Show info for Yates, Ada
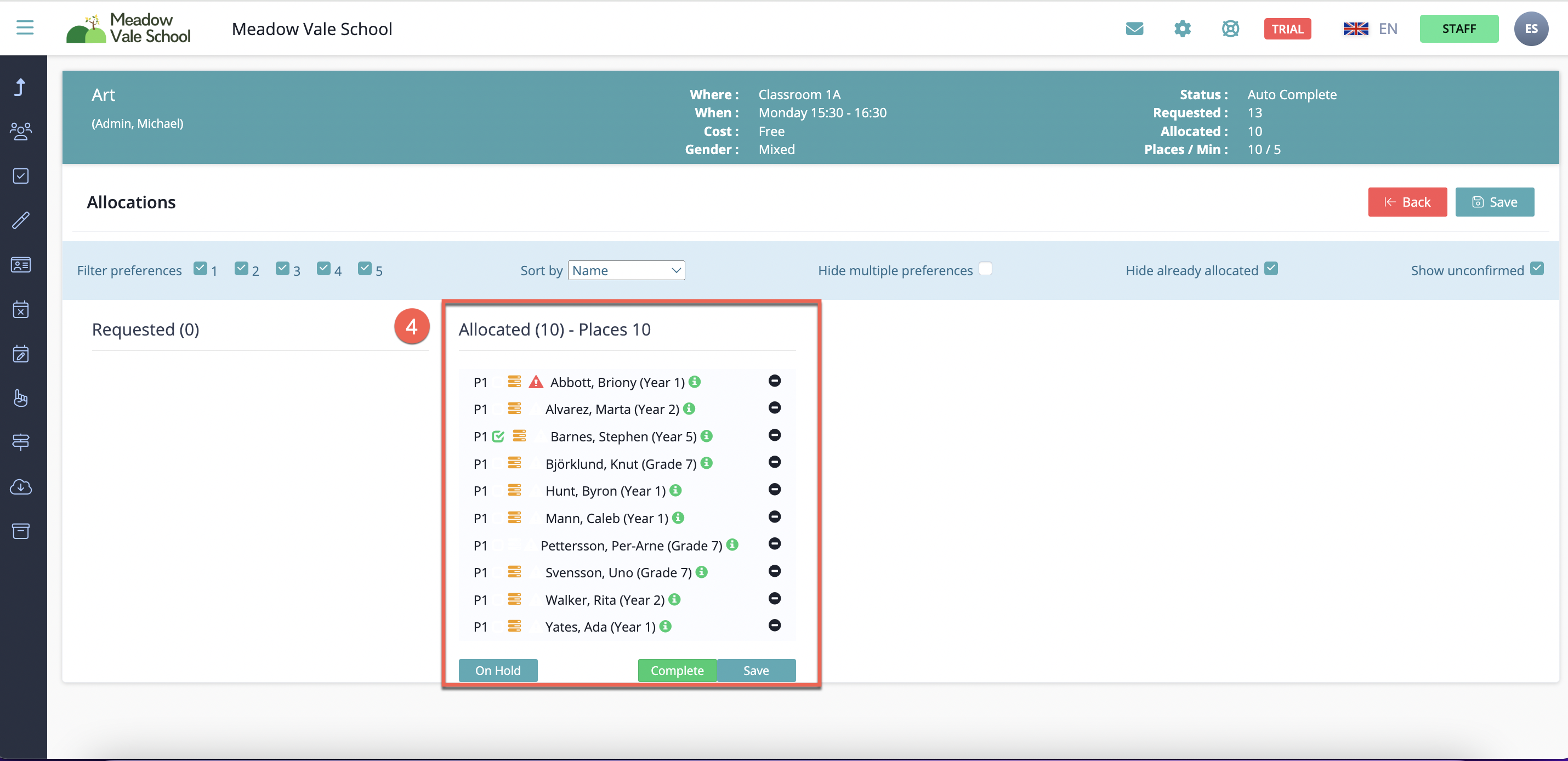The height and width of the screenshot is (761, 1568). coord(666,627)
